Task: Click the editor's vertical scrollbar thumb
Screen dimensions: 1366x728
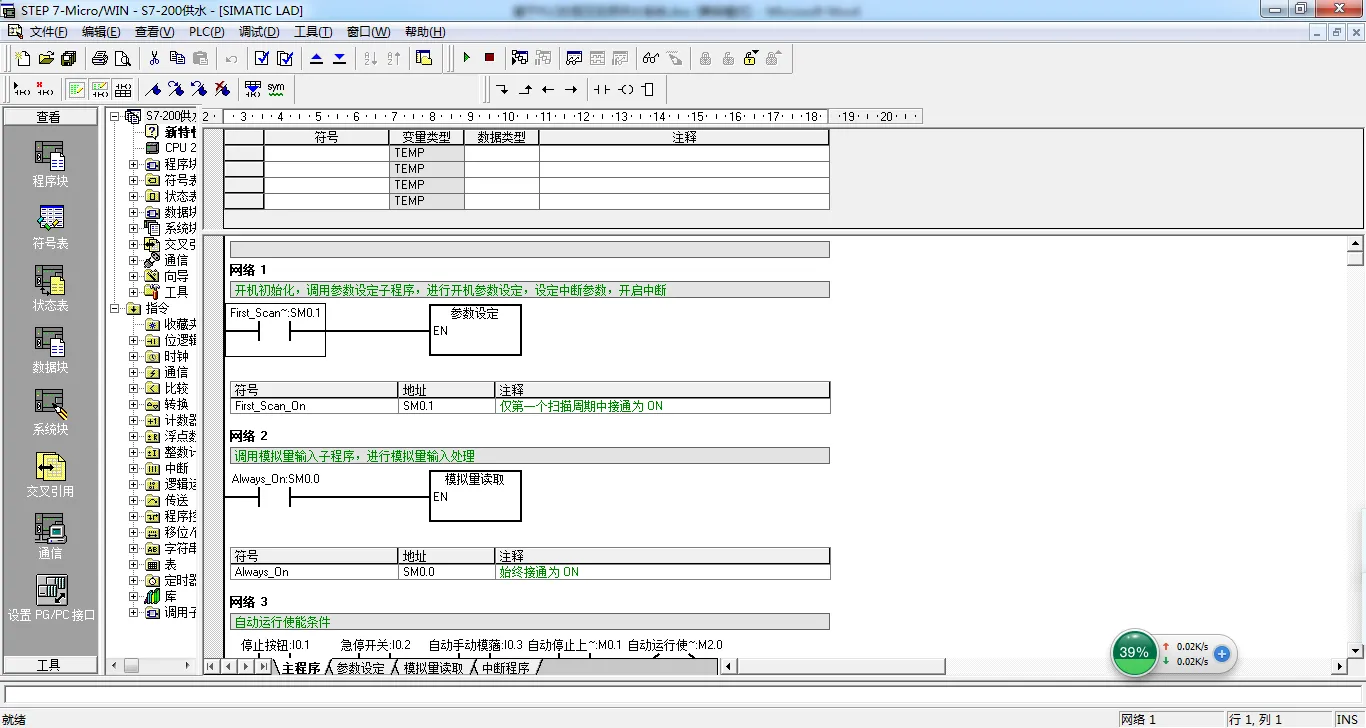Action: coord(1356,258)
